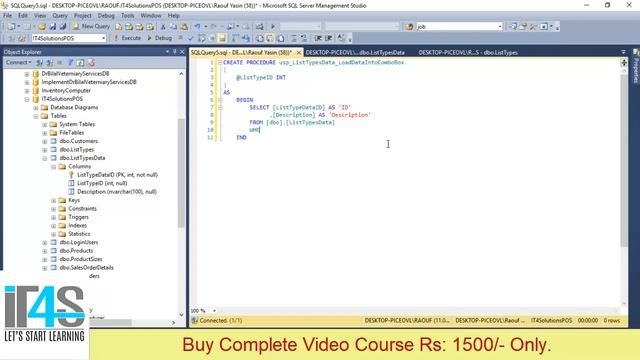Viewport: 640px width, 360px height.
Task: Open the Edit menu
Action: [23, 16]
